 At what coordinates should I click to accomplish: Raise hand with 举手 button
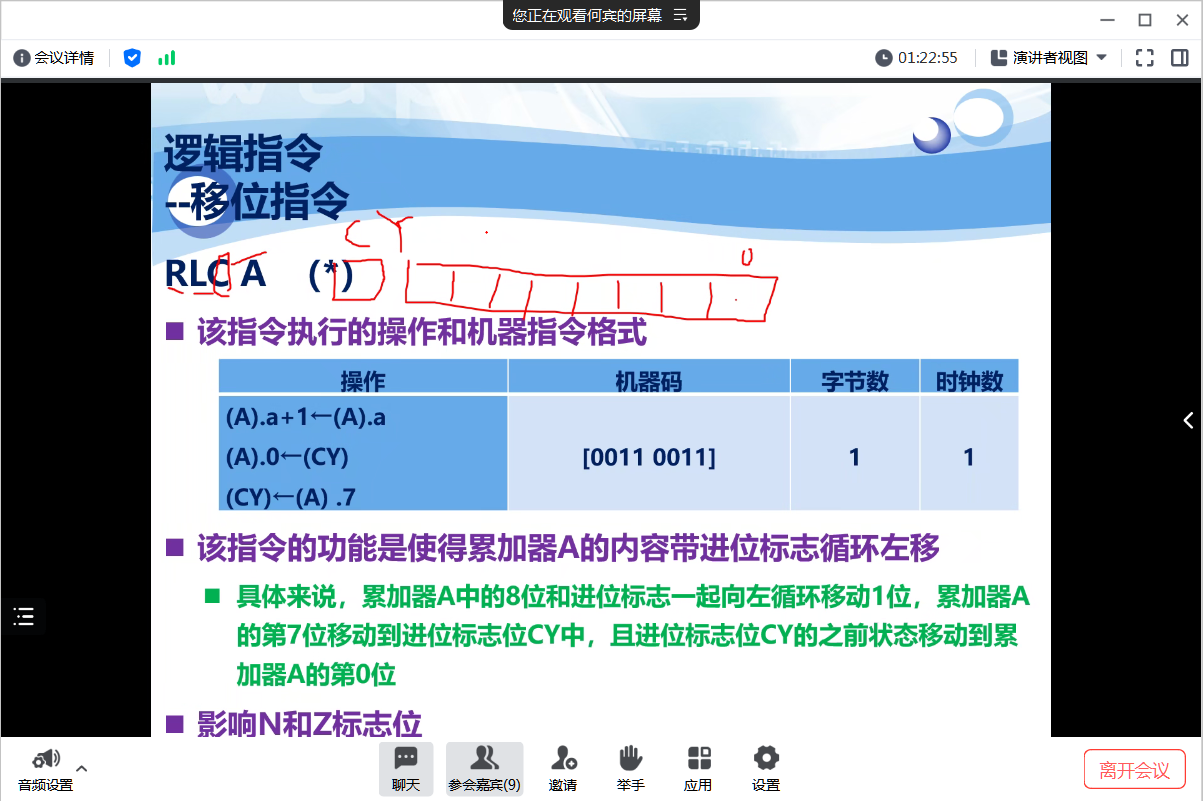(x=630, y=769)
